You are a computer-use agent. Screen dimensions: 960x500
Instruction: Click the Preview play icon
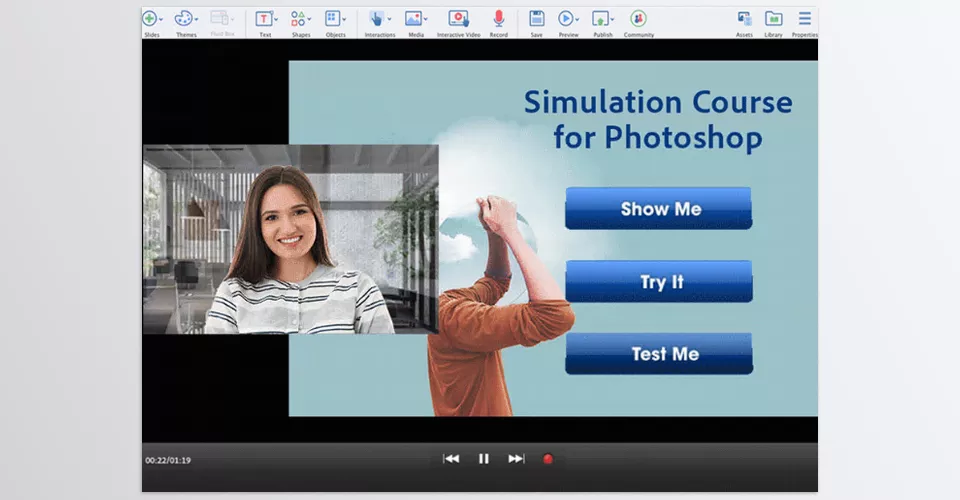(566, 18)
